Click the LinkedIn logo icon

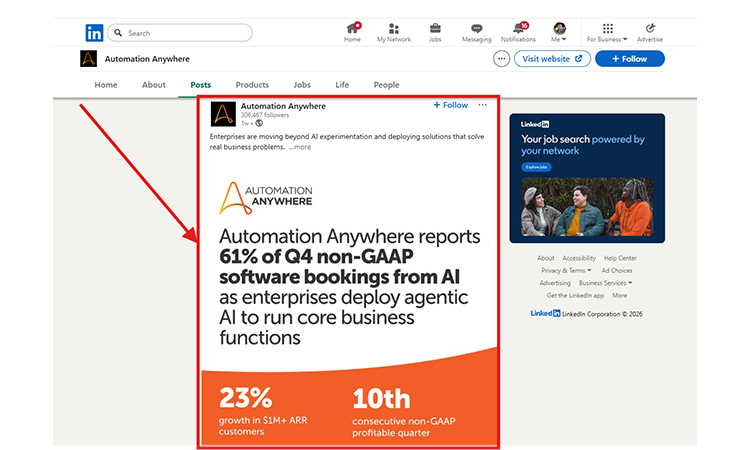coord(94,33)
